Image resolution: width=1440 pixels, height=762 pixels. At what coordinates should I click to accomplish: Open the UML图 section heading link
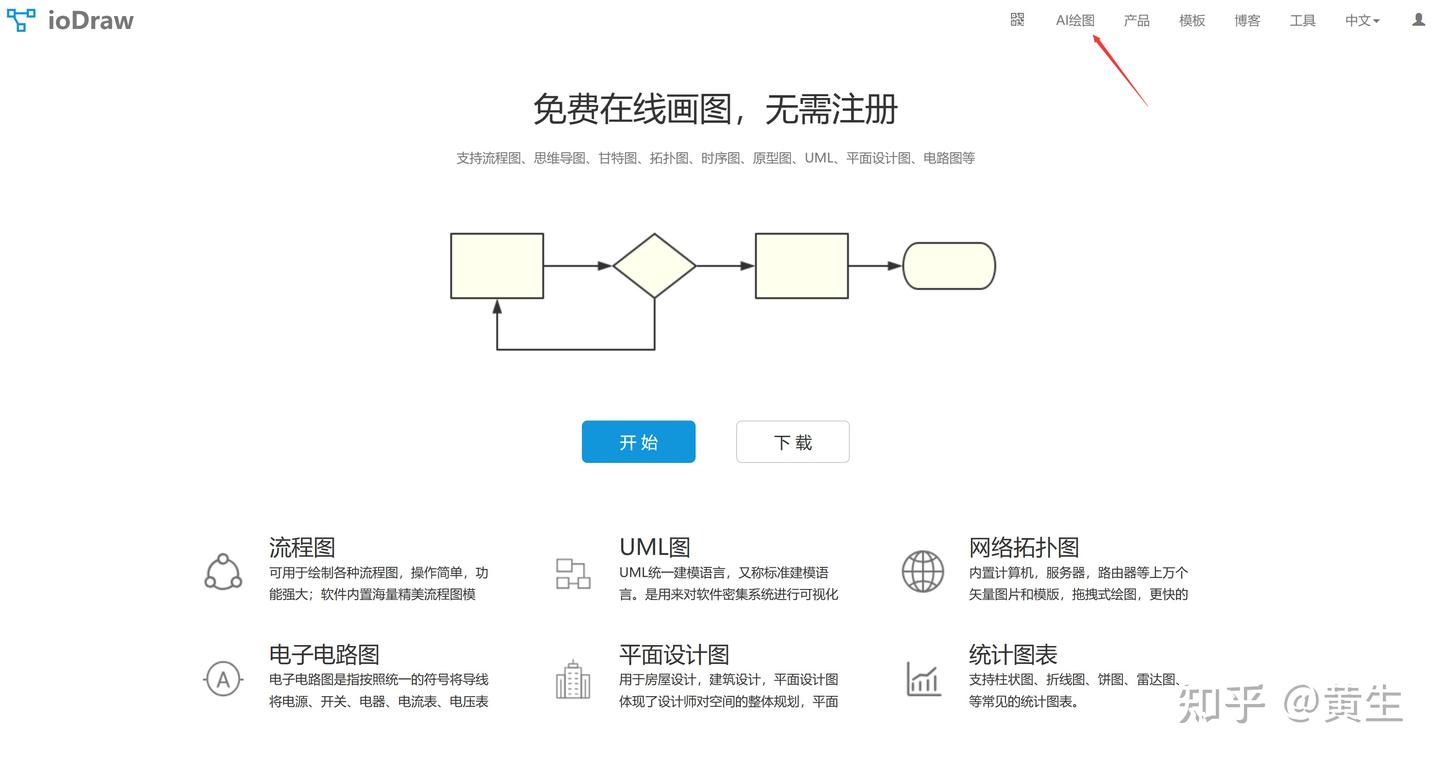tap(655, 547)
